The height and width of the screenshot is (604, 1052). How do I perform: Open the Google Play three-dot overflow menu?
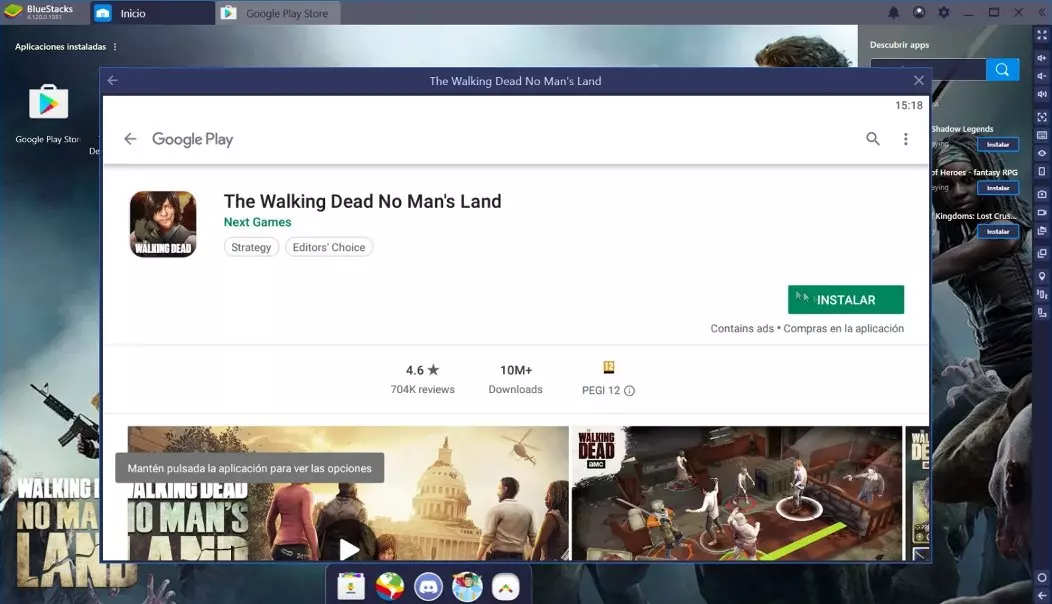click(x=906, y=139)
